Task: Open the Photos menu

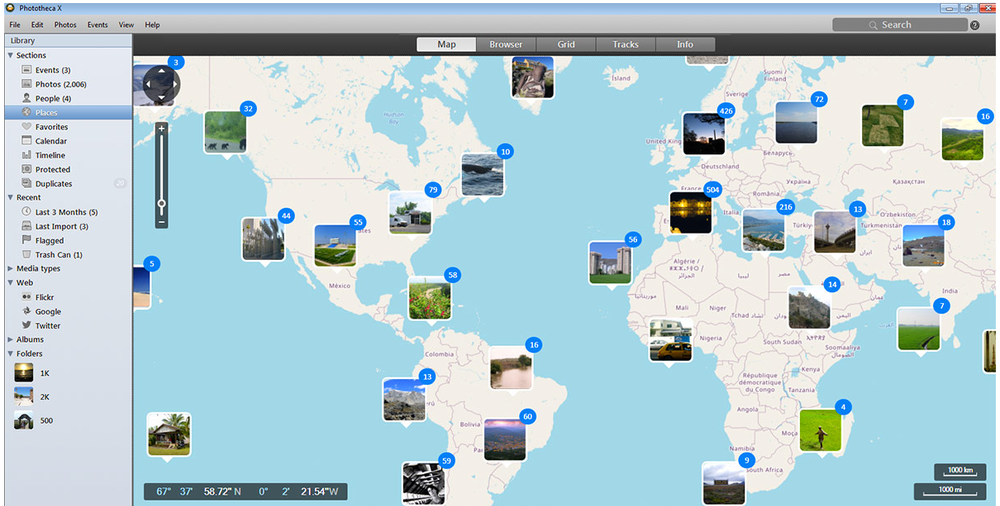Action: click(x=65, y=25)
